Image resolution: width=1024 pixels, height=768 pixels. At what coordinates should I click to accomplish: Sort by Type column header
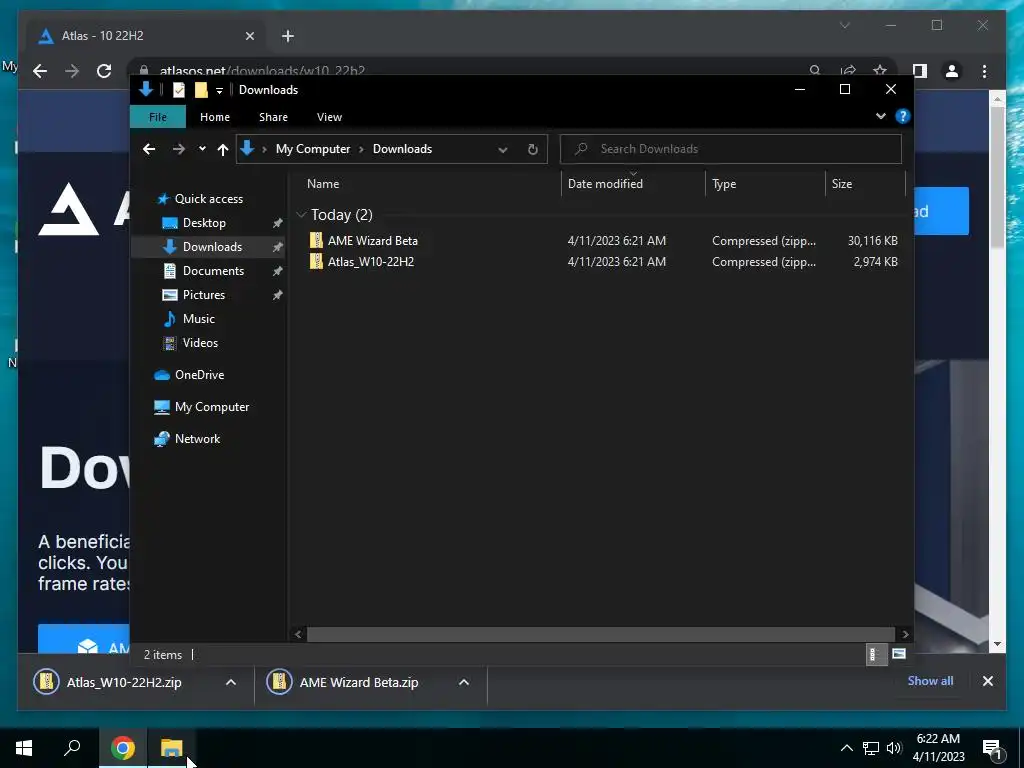(724, 184)
